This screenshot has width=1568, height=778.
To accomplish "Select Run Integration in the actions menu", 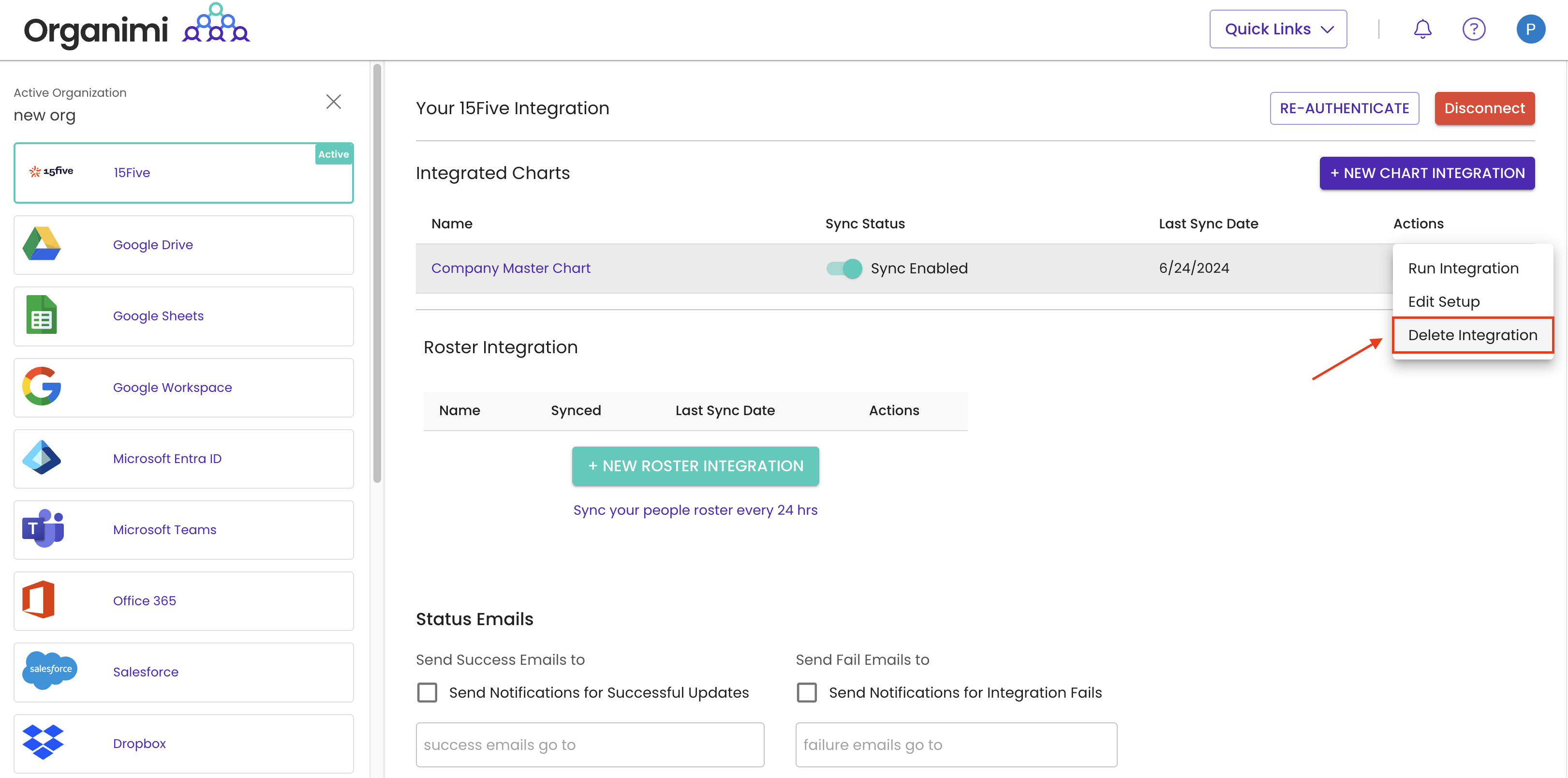I will tap(1463, 268).
